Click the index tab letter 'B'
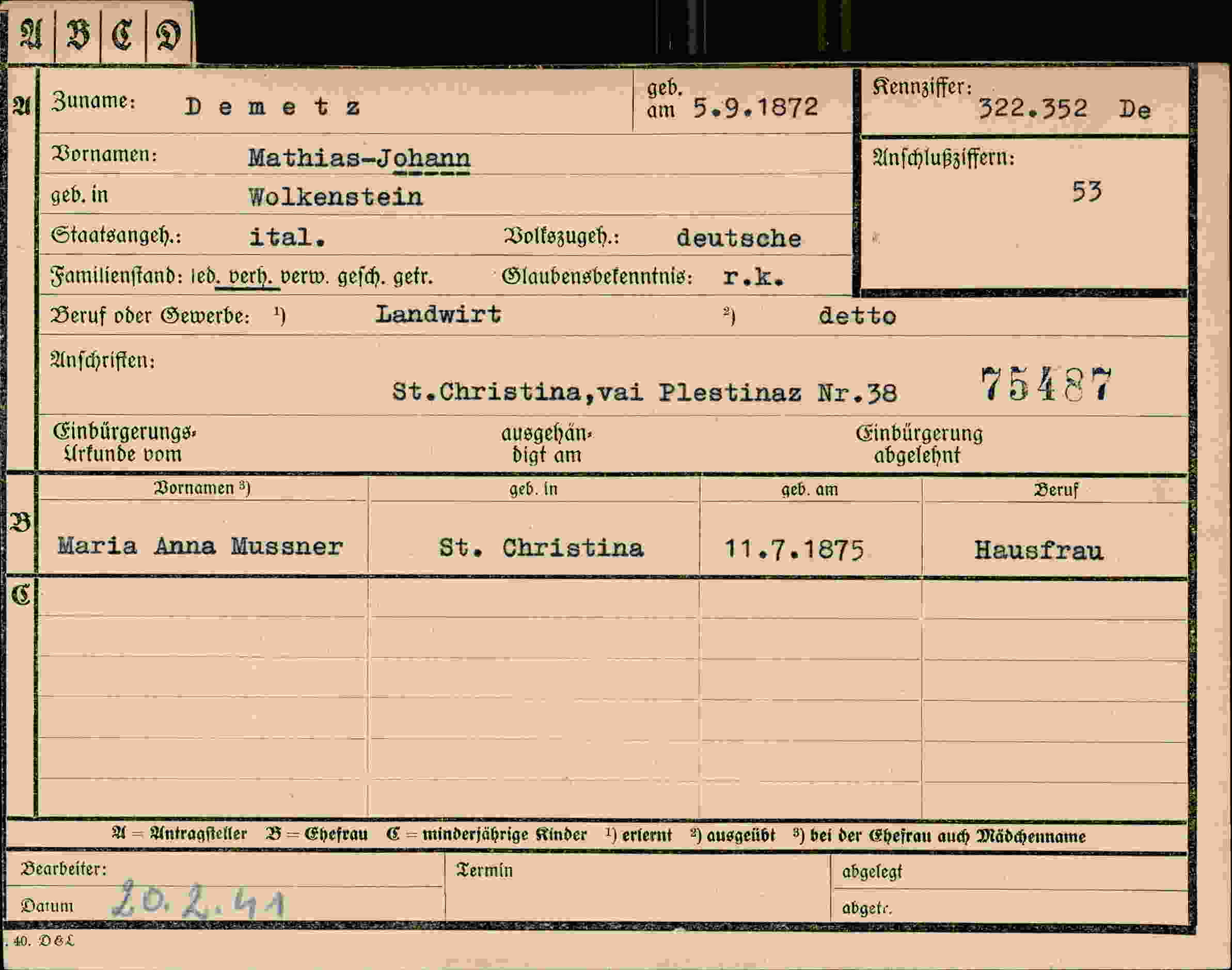Viewport: 1232px width, 970px height. click(78, 34)
